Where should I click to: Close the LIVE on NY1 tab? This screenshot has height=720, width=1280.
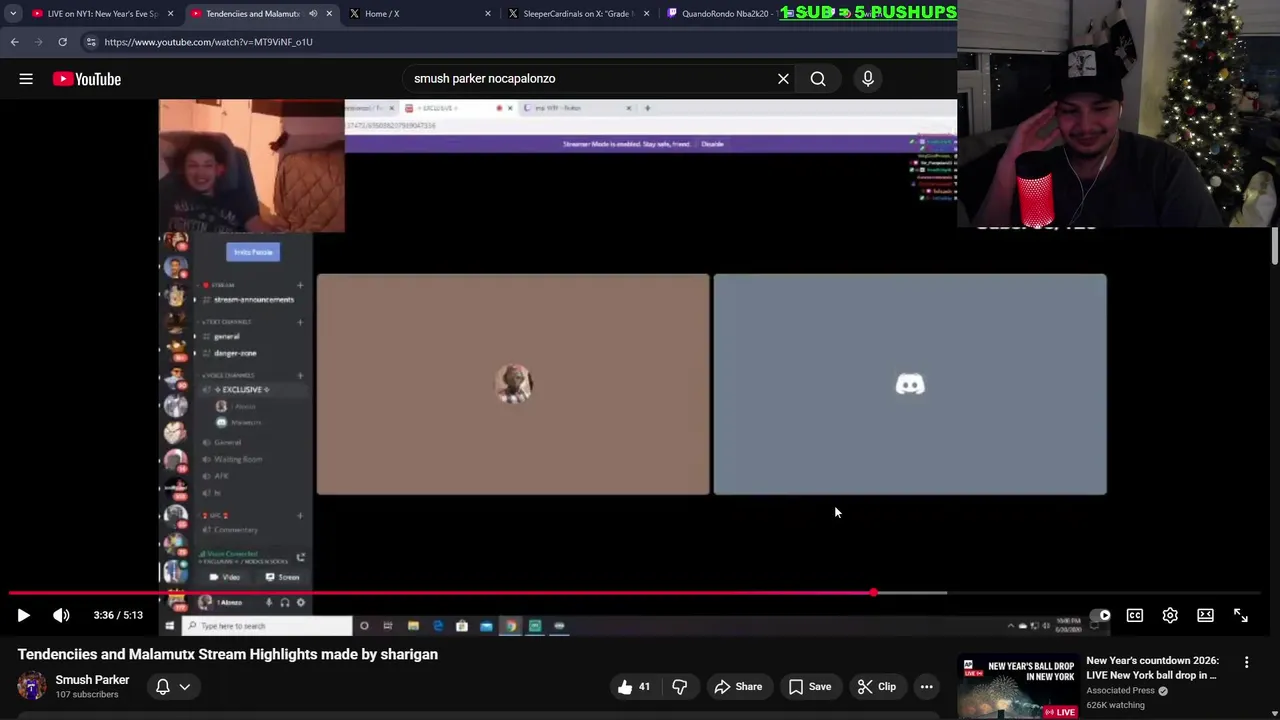coord(170,14)
